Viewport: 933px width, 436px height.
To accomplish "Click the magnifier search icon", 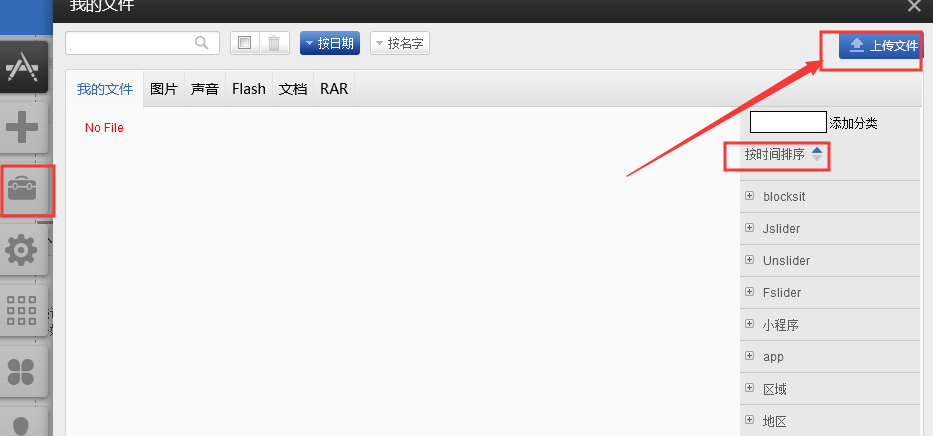I will click(x=202, y=43).
